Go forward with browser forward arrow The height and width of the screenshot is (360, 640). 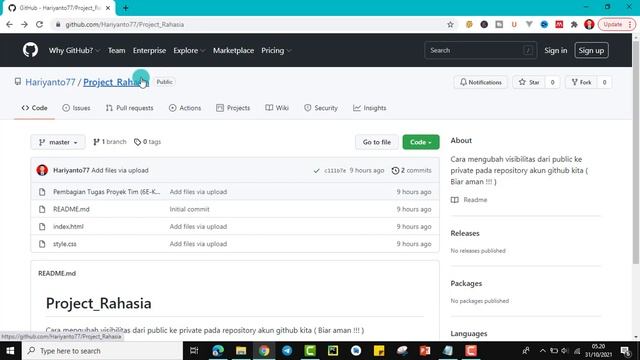click(24, 24)
